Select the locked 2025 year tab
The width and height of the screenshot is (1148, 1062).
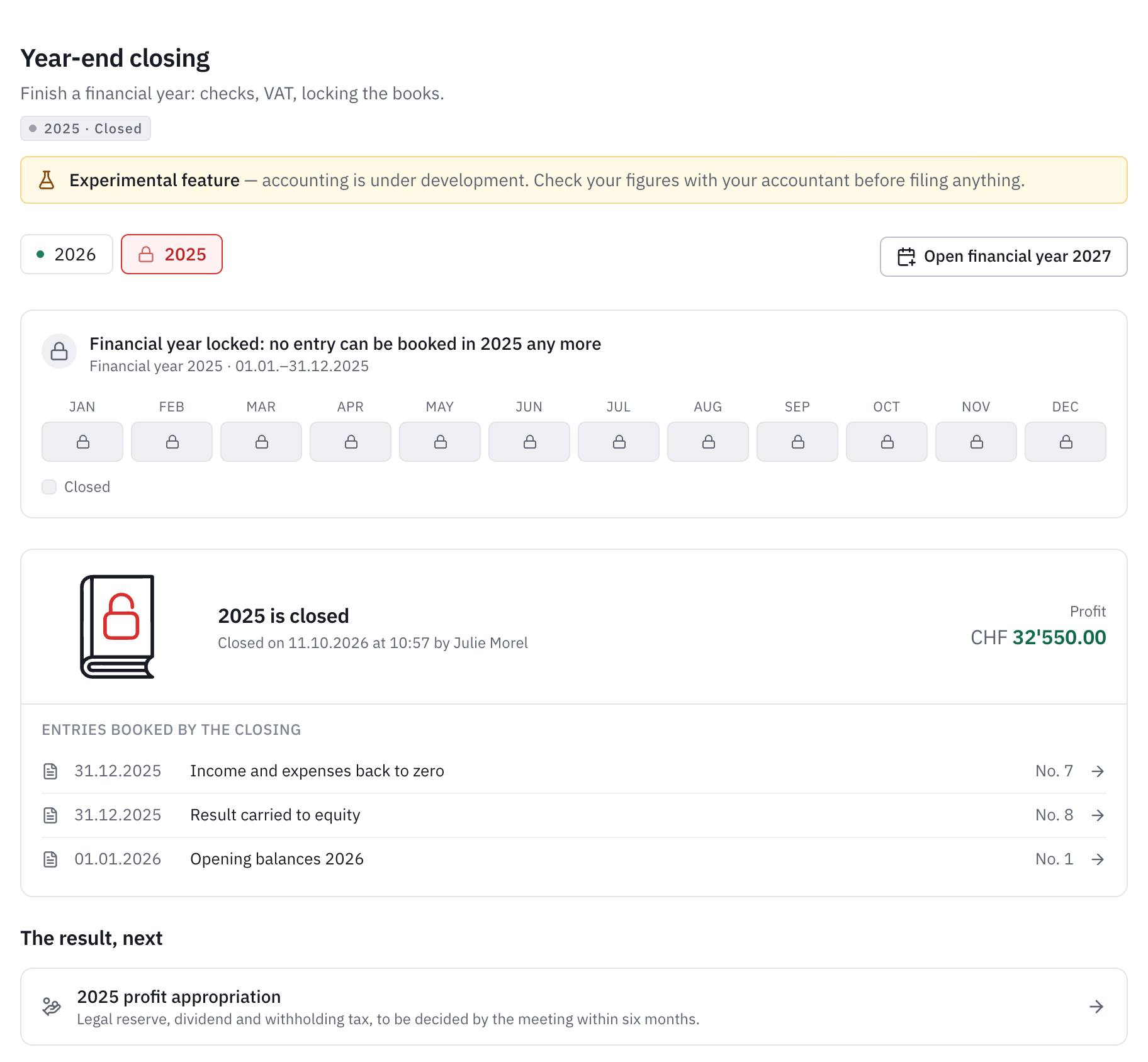click(x=172, y=254)
